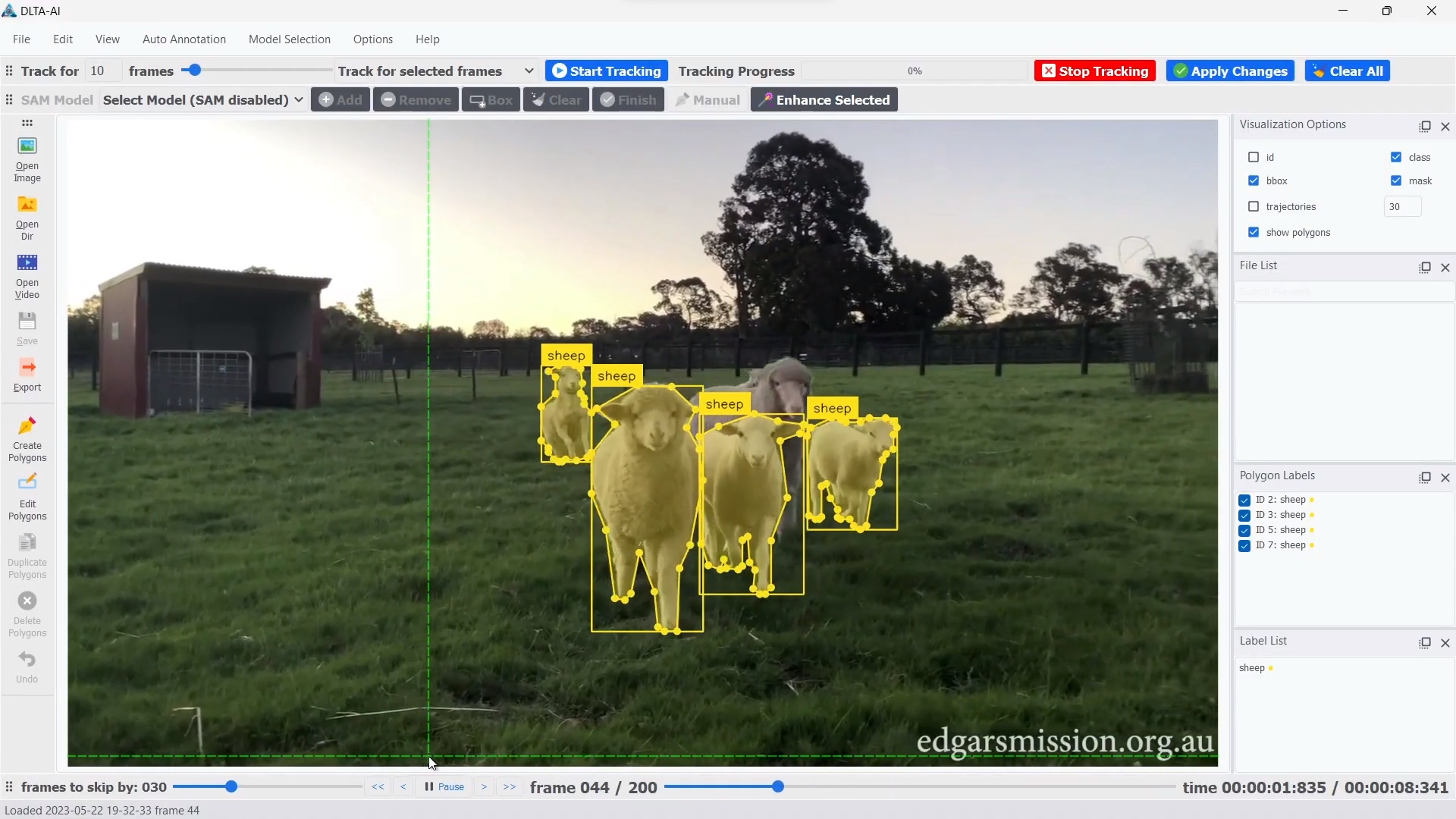Viewport: 1456px width, 819px height.
Task: Open Track for selected frames dropdown
Action: coord(436,71)
